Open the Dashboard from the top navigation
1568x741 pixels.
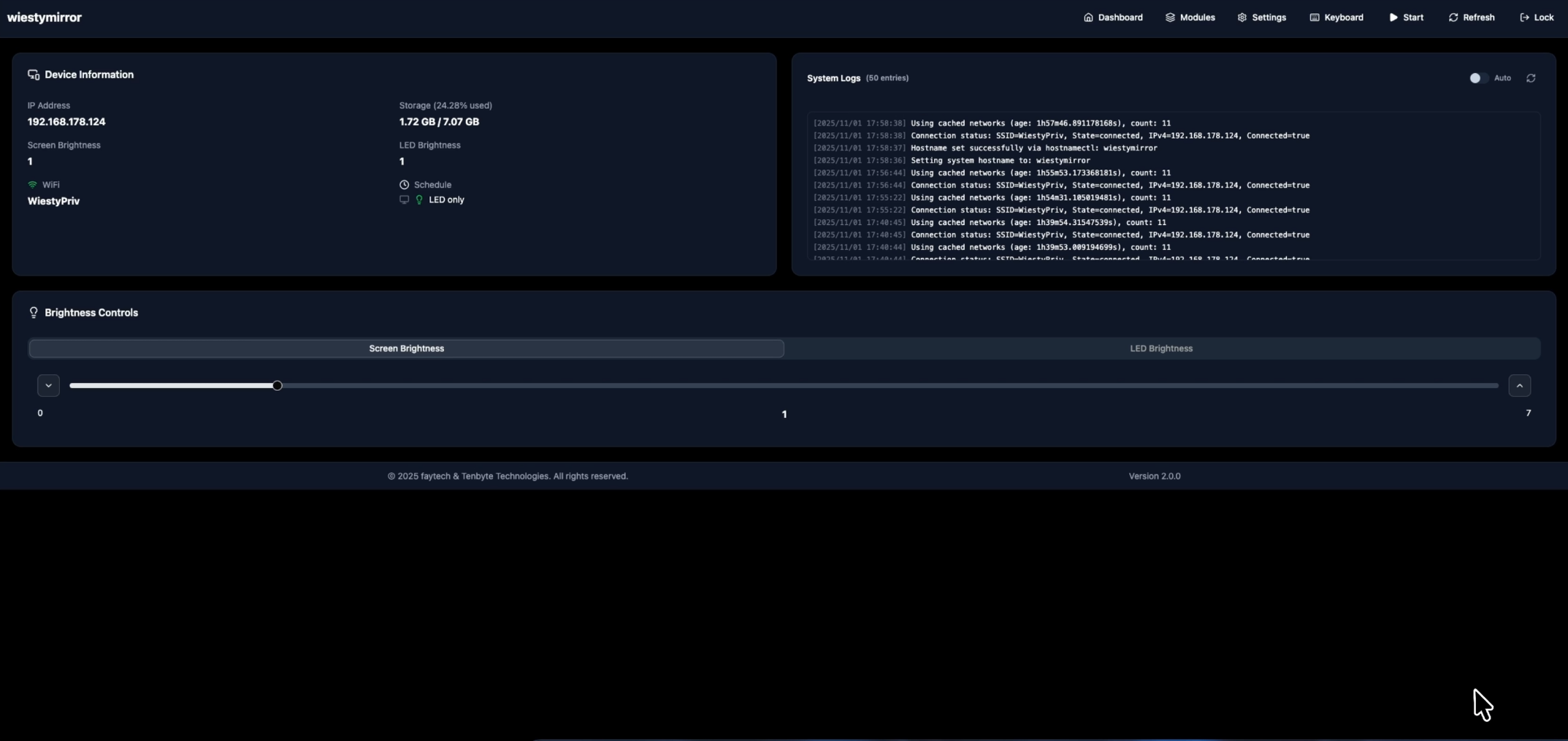1113,17
